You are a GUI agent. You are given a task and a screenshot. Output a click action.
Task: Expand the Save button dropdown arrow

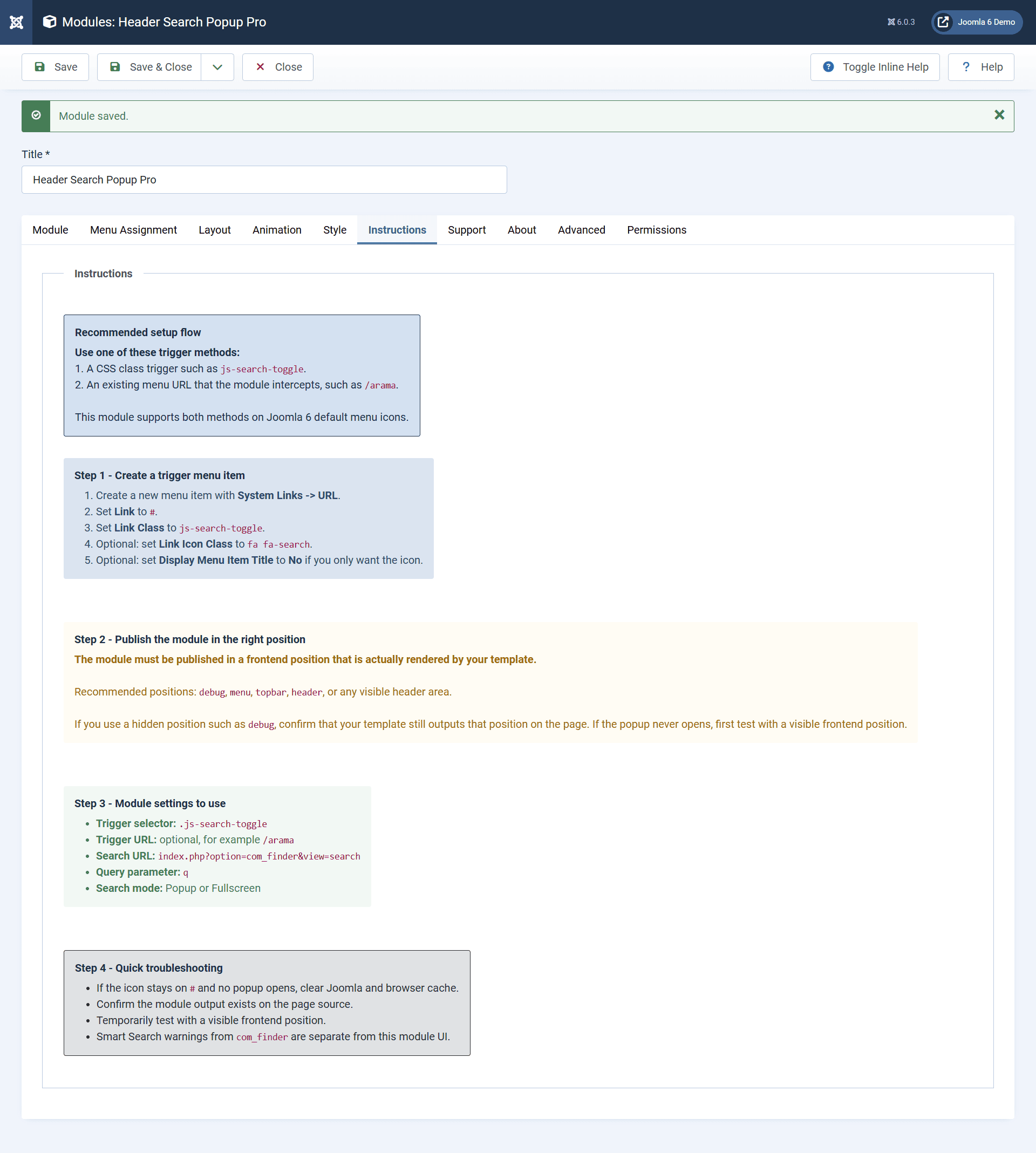click(x=217, y=66)
